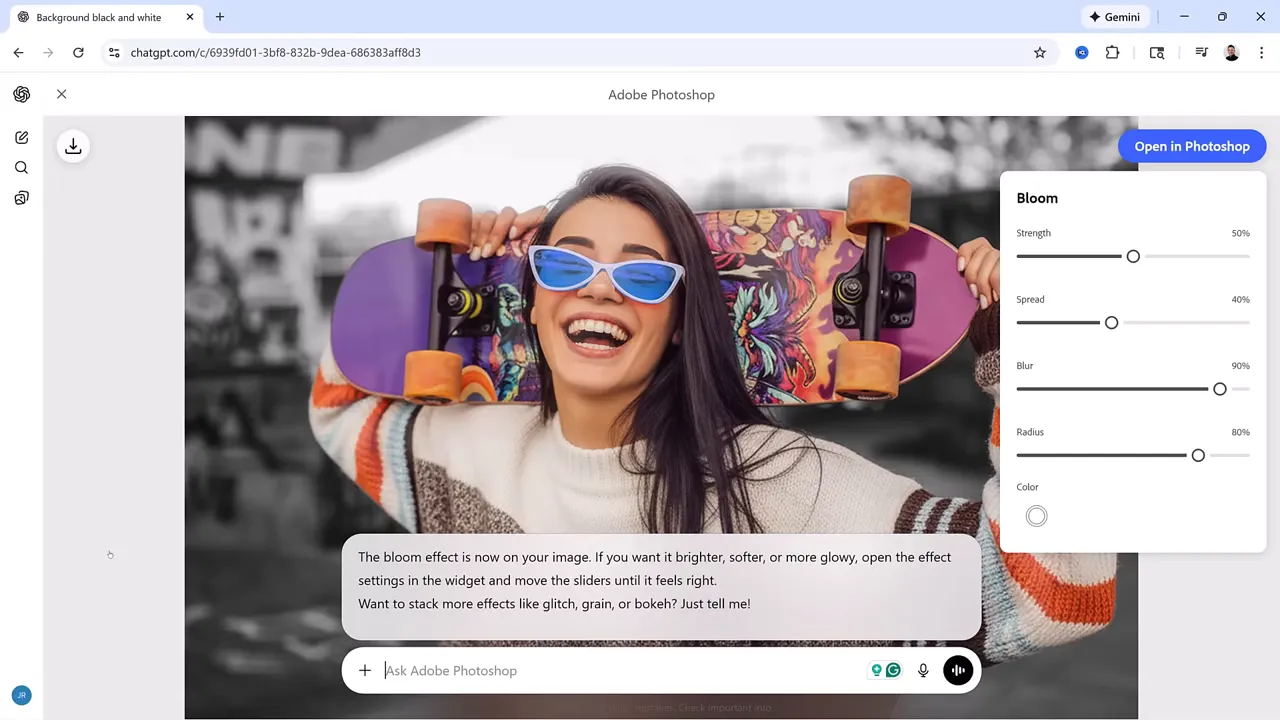Image resolution: width=1280 pixels, height=720 pixels.
Task: Attach a file using the plus icon
Action: (x=364, y=670)
